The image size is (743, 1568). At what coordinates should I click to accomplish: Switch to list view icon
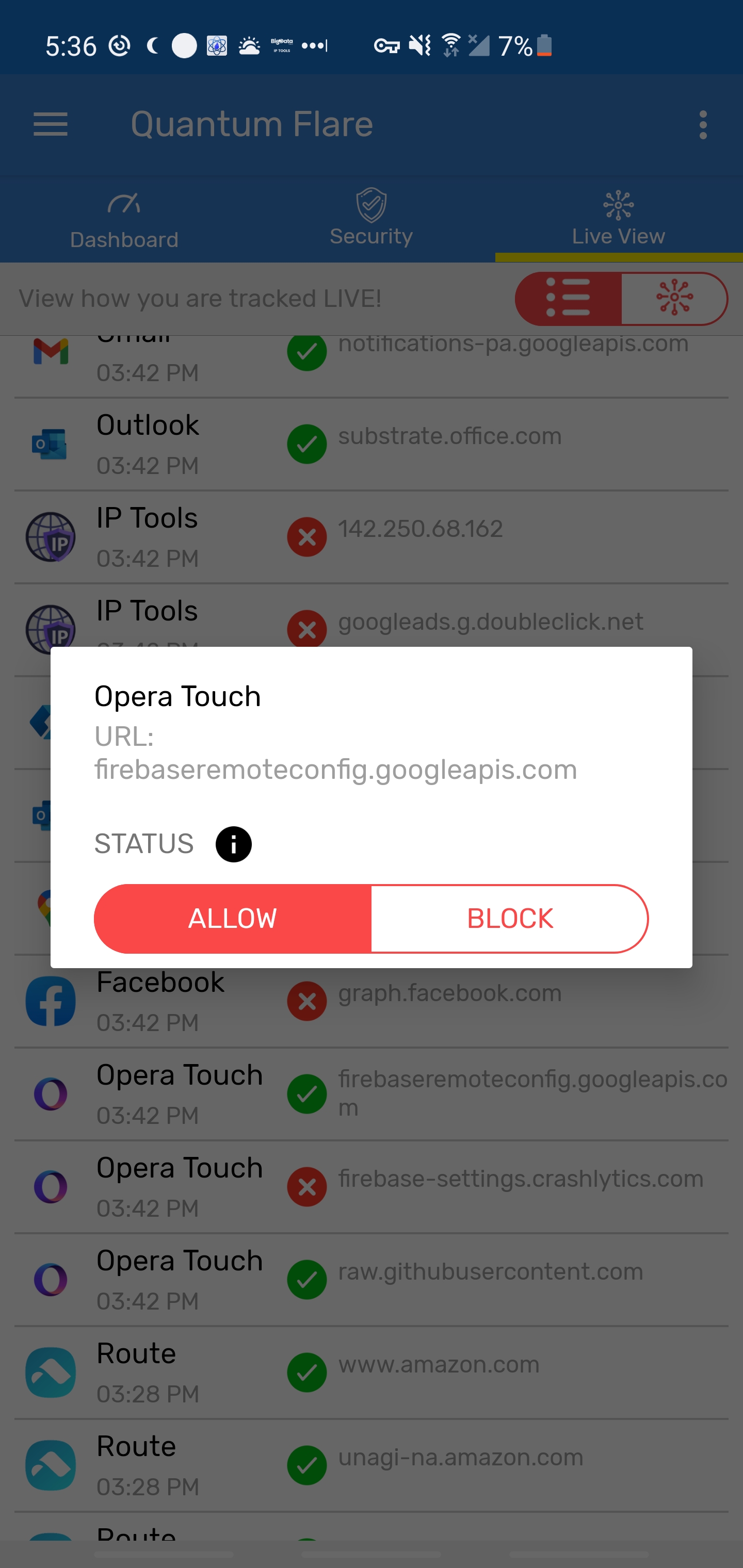[568, 298]
